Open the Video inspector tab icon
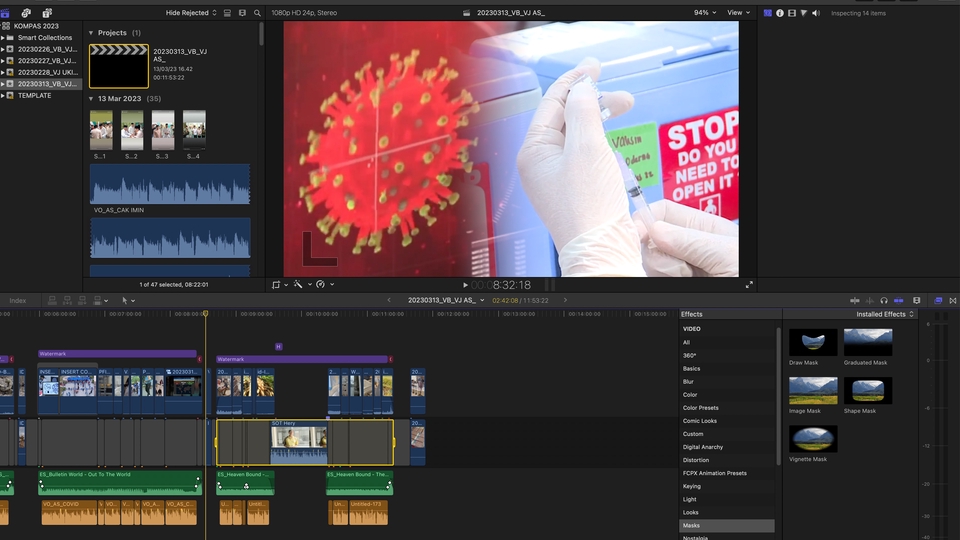This screenshot has height=540, width=960. pos(767,13)
